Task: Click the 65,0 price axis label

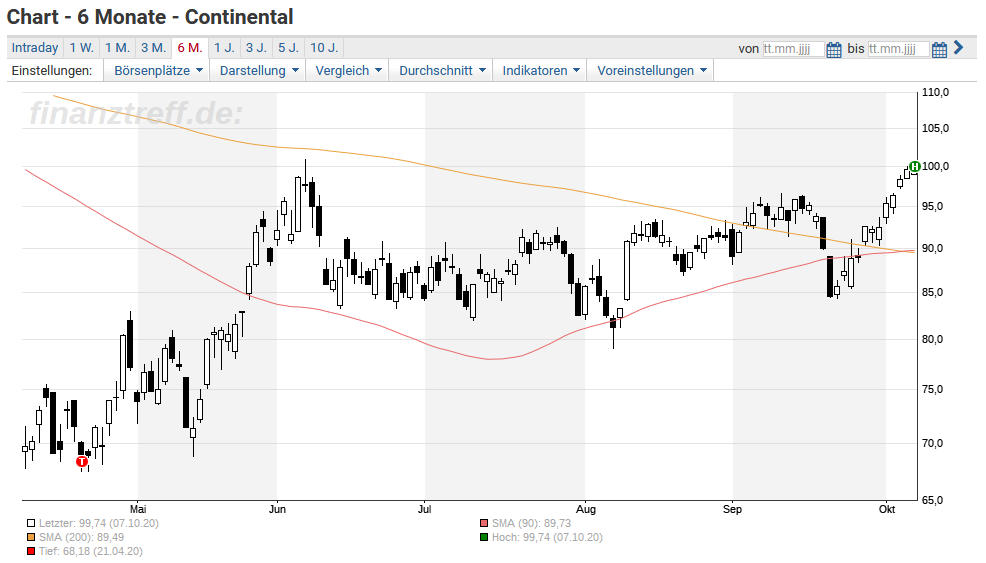Action: (933, 500)
